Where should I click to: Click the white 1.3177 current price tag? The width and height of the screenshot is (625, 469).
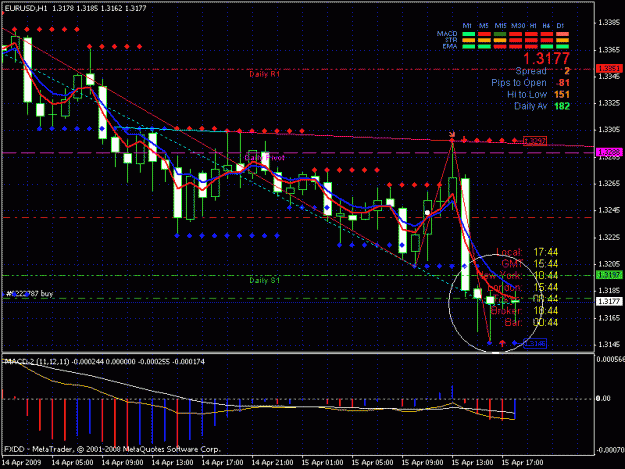click(x=609, y=301)
